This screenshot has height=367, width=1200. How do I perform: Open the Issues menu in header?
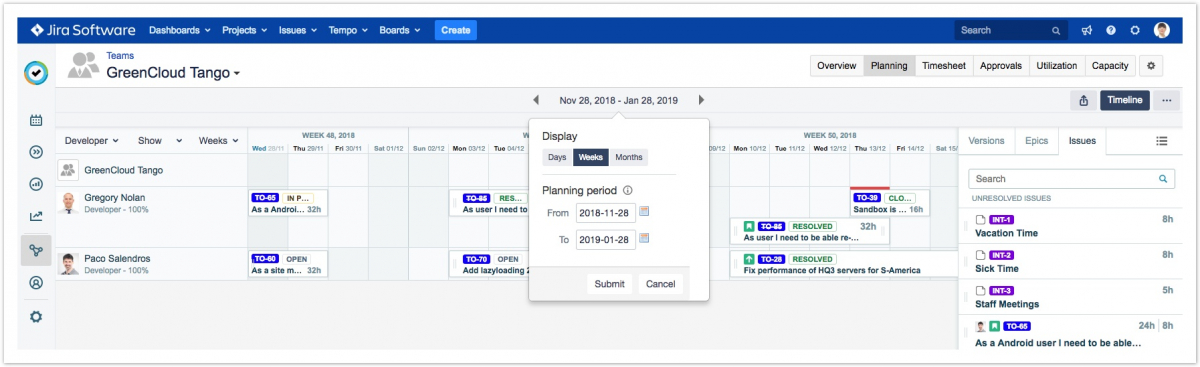point(298,30)
